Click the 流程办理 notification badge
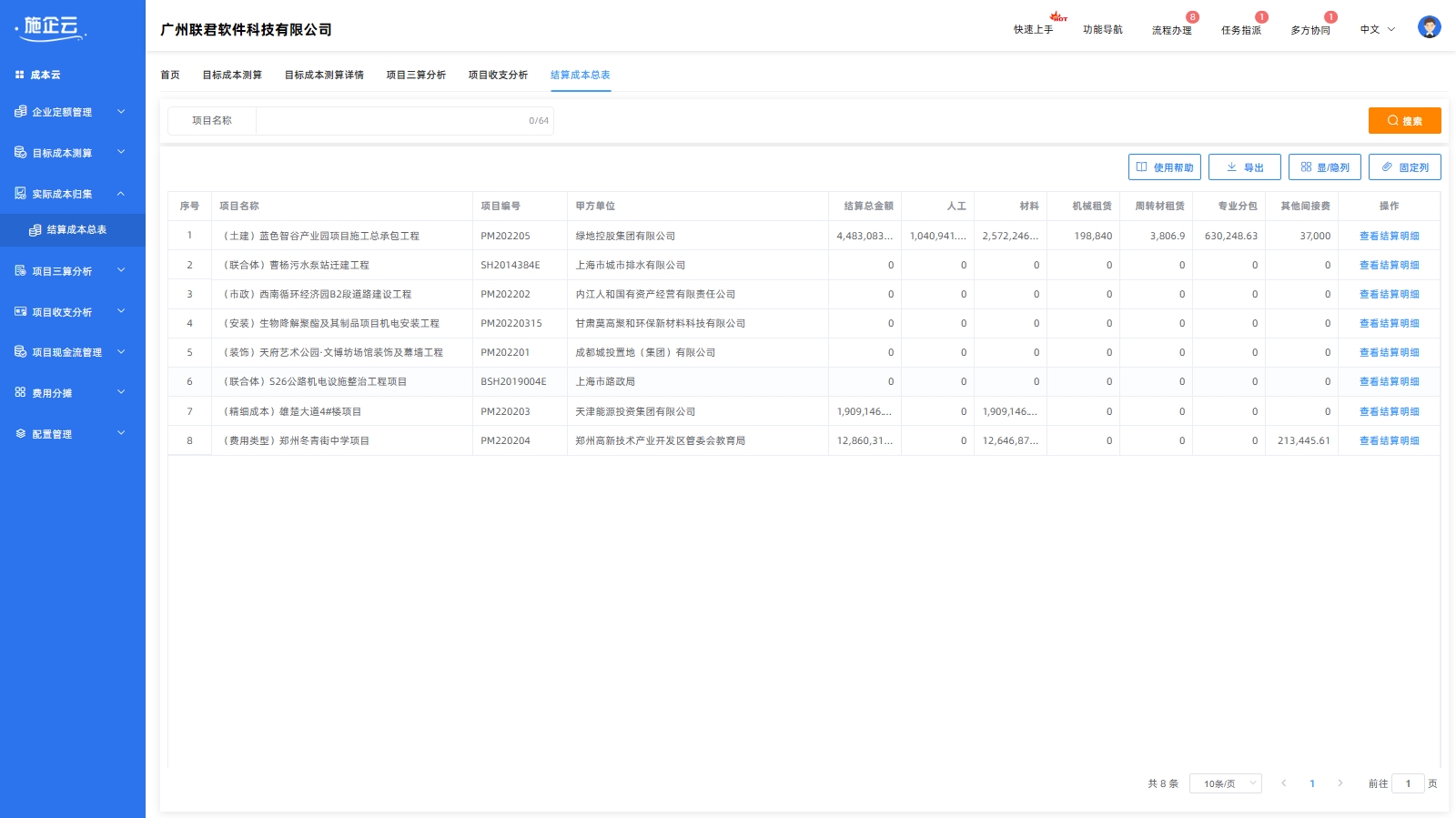The image size is (1456, 818). click(1192, 17)
